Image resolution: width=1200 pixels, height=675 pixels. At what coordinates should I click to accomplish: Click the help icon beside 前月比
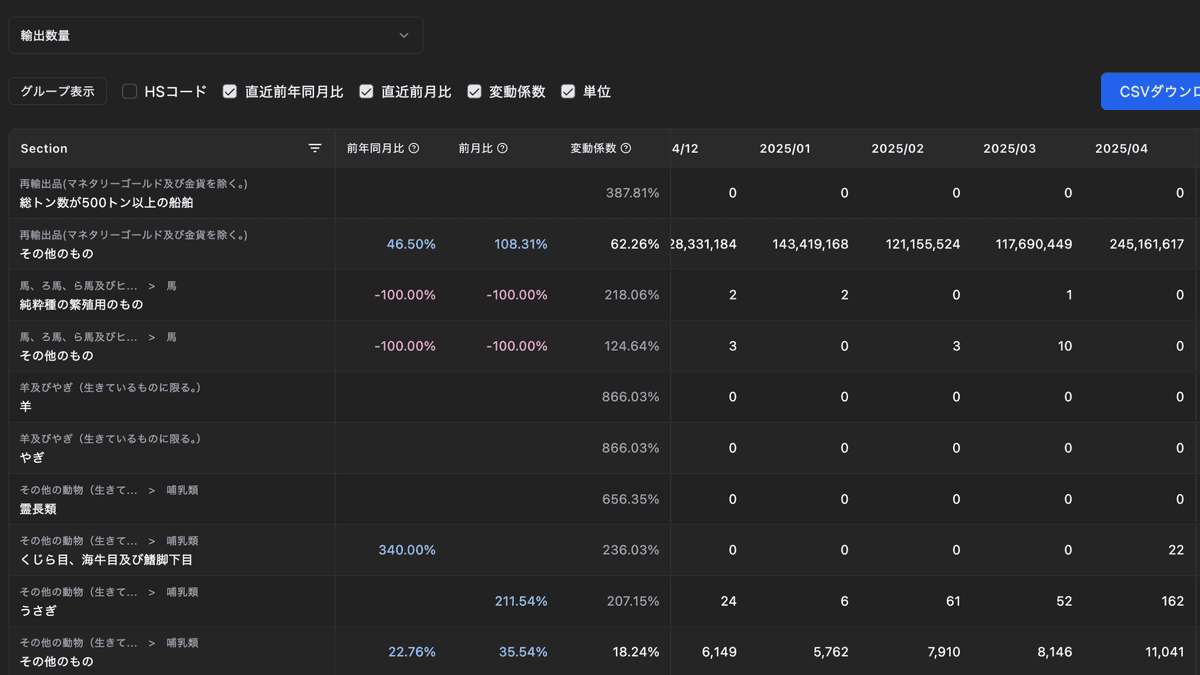(502, 148)
